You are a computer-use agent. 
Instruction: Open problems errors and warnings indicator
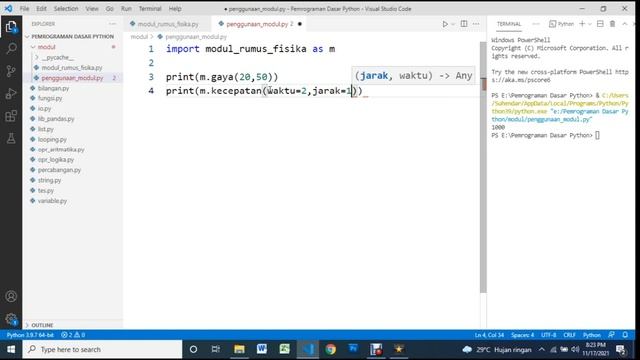pos(73,335)
